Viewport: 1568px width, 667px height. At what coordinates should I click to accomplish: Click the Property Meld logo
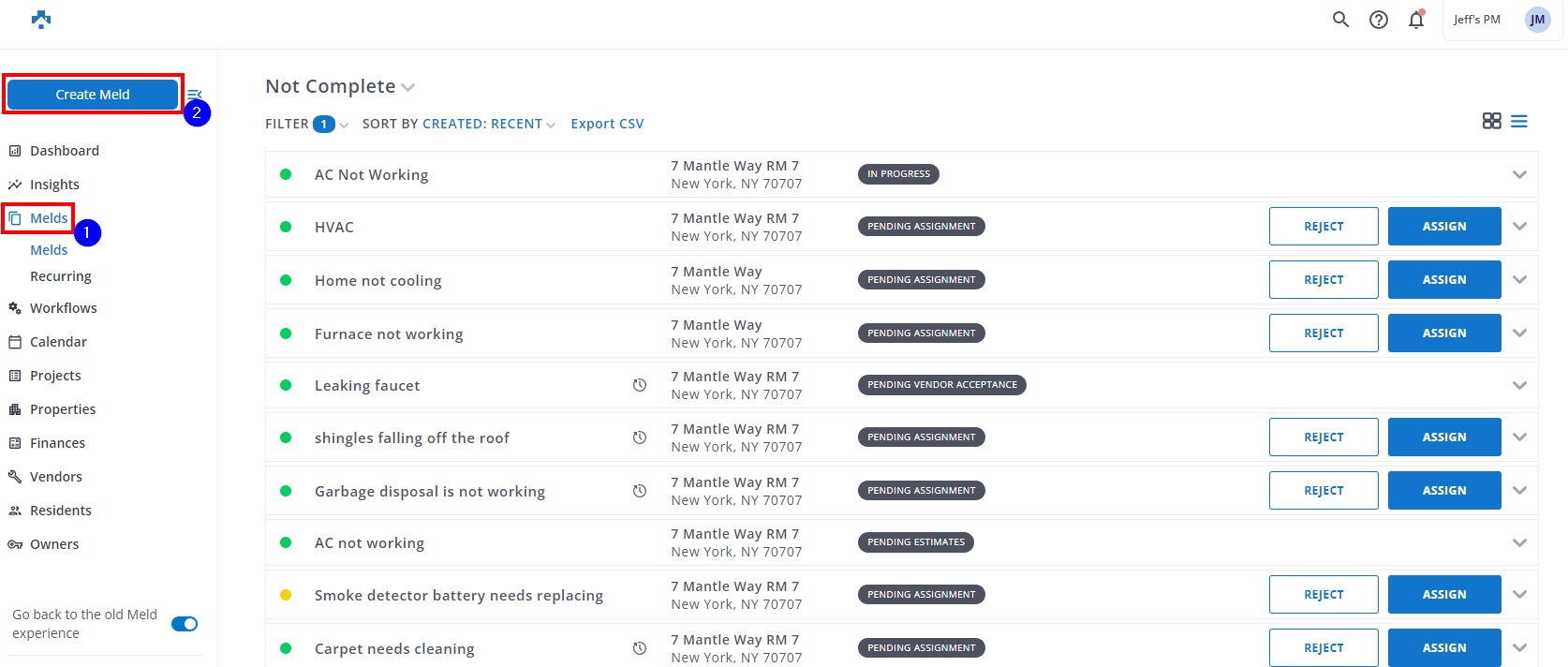pos(41,20)
